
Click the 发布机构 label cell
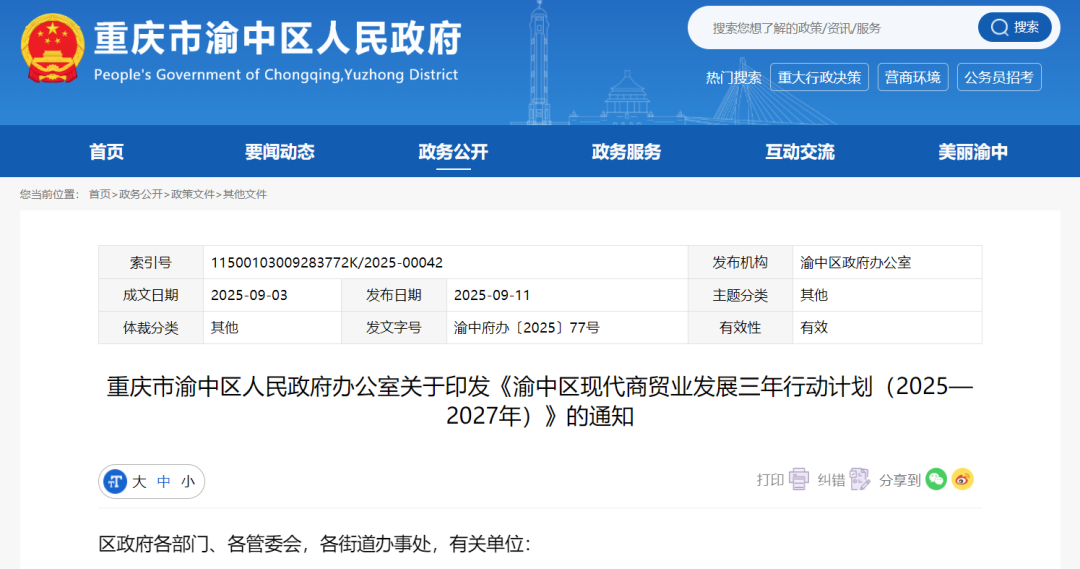click(x=740, y=262)
